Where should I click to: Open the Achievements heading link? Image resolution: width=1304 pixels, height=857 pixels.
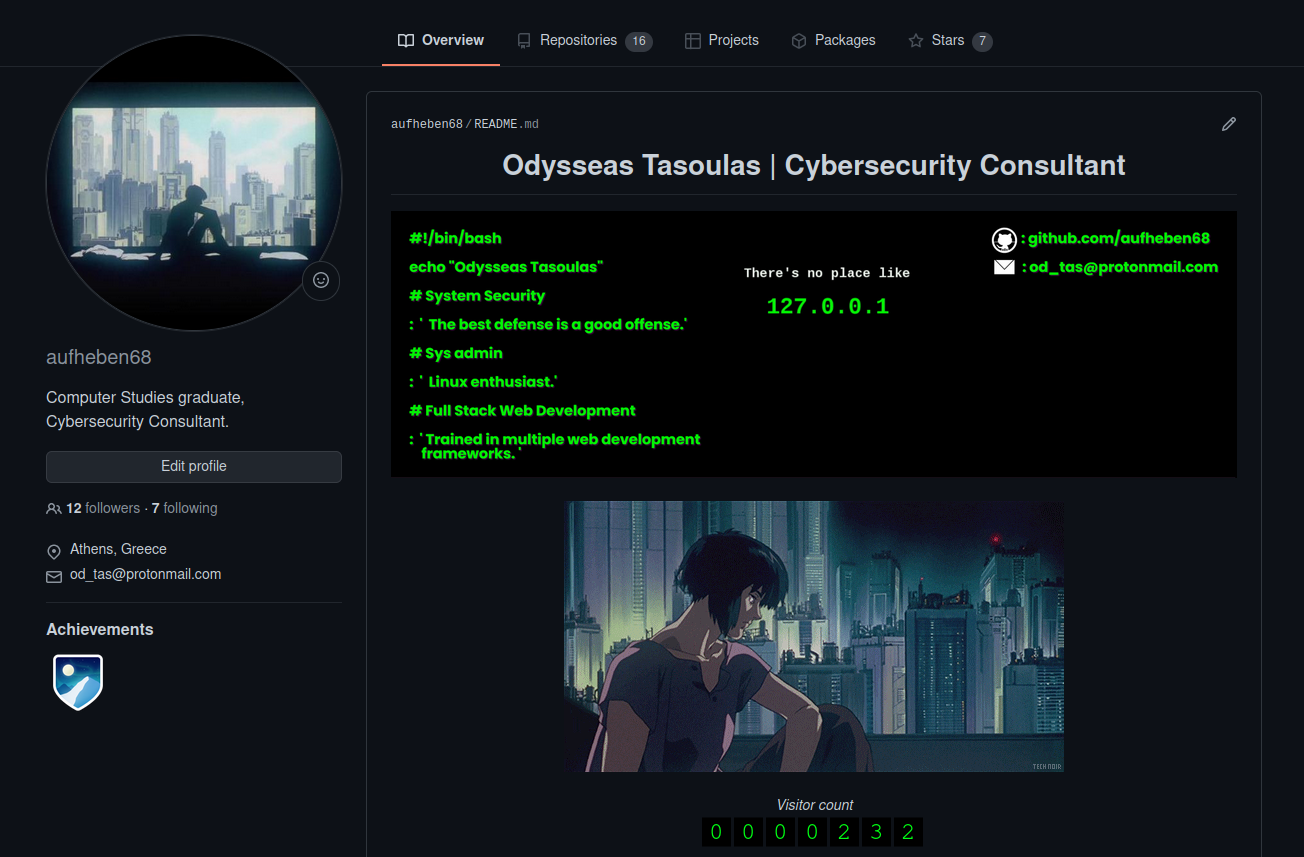click(x=100, y=630)
